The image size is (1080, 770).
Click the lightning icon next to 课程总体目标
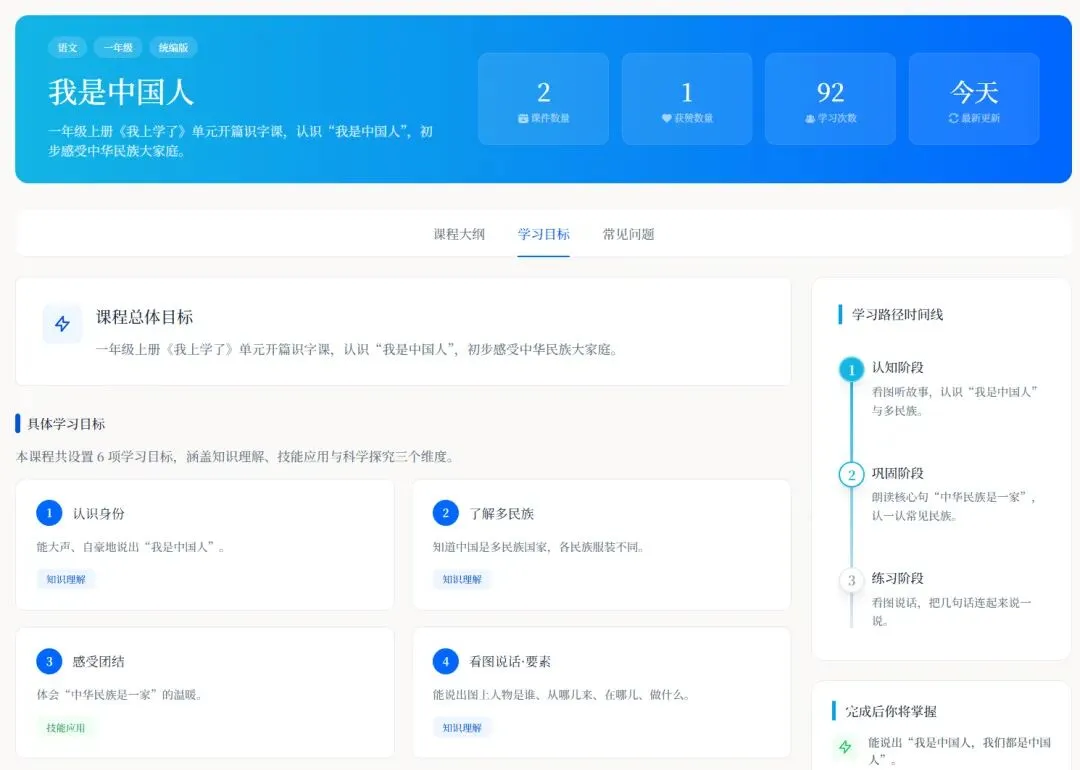[62, 324]
